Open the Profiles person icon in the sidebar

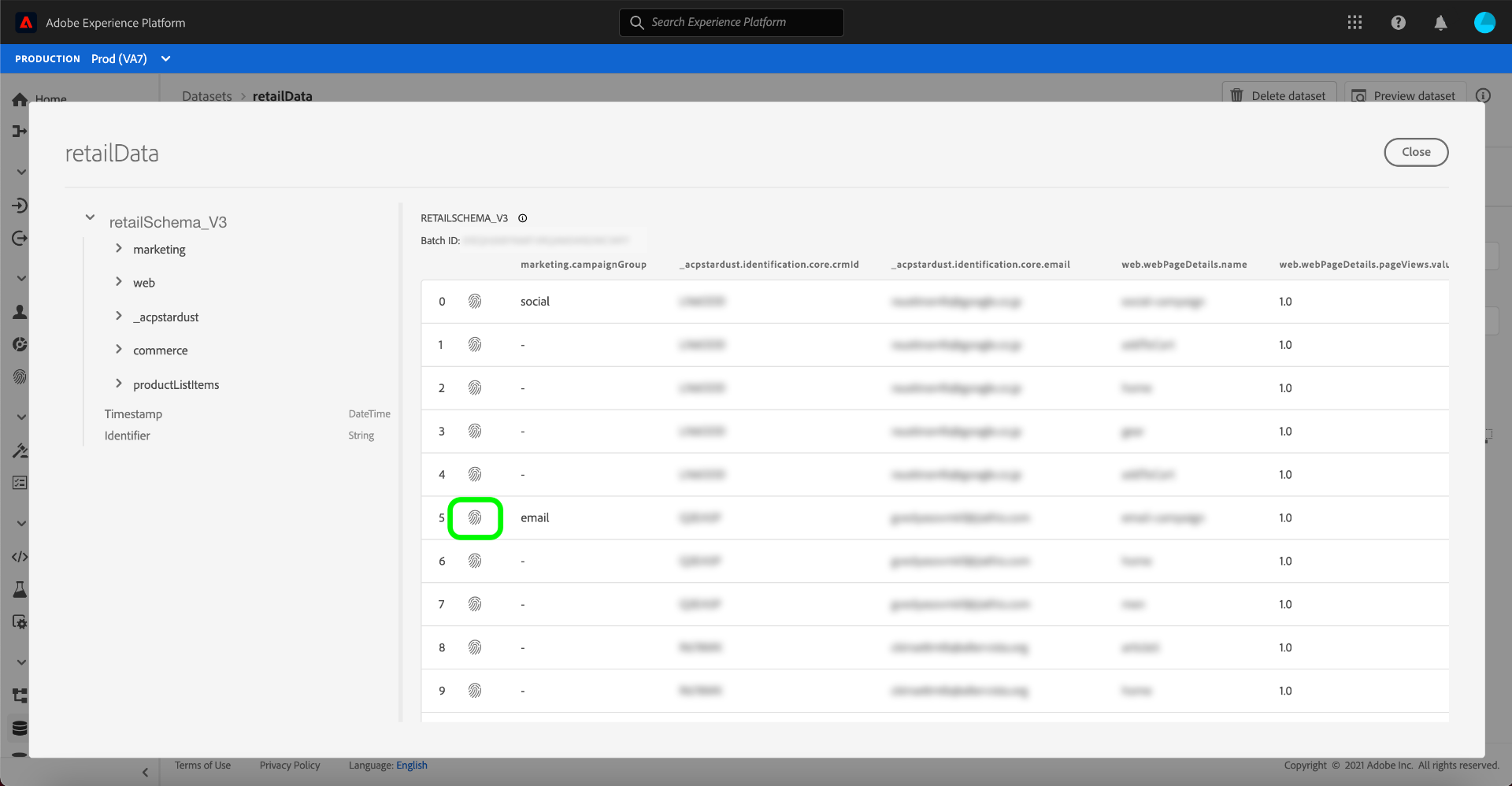point(20,312)
